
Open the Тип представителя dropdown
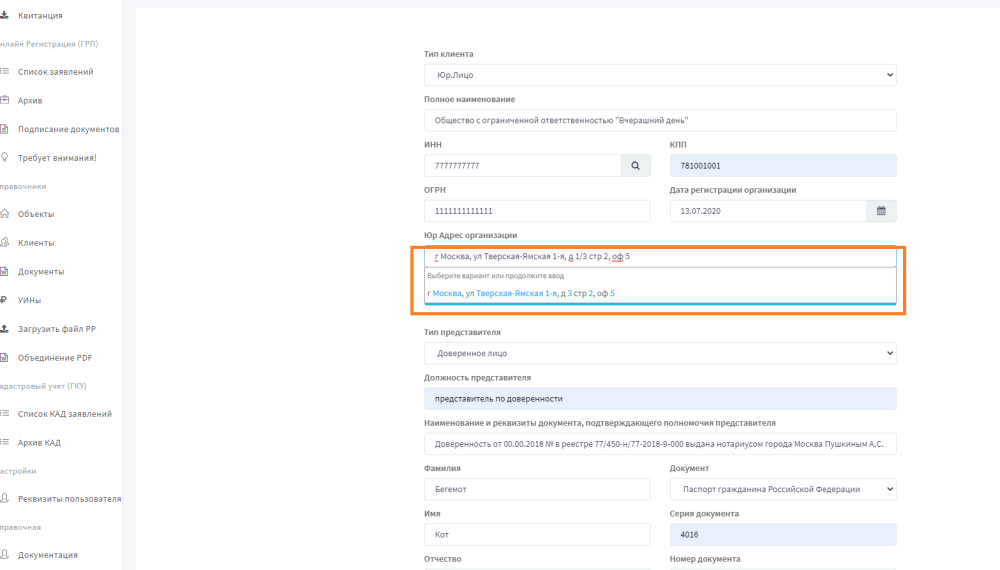pyautogui.click(x=660, y=353)
